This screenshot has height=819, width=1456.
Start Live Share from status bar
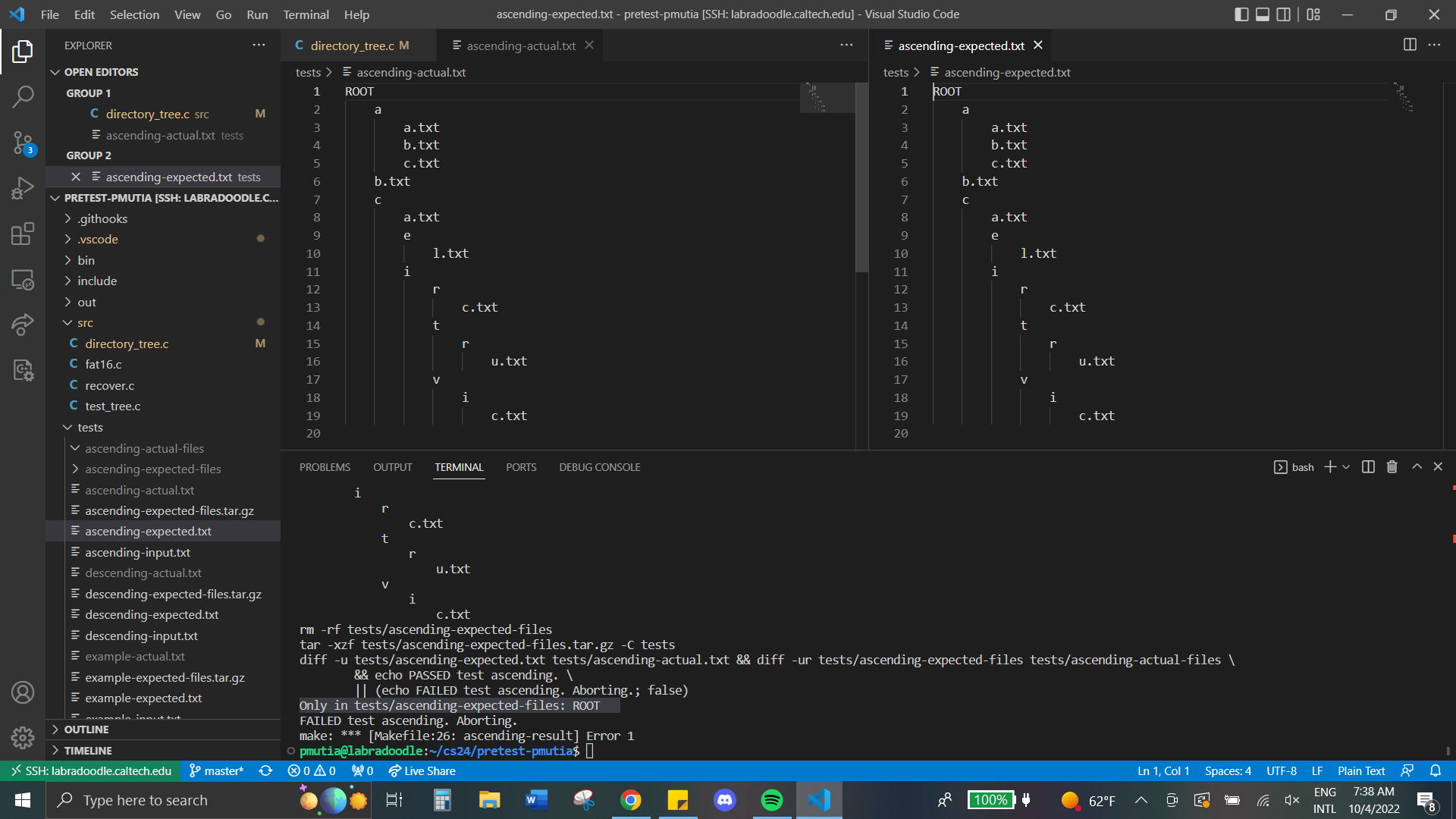422,770
